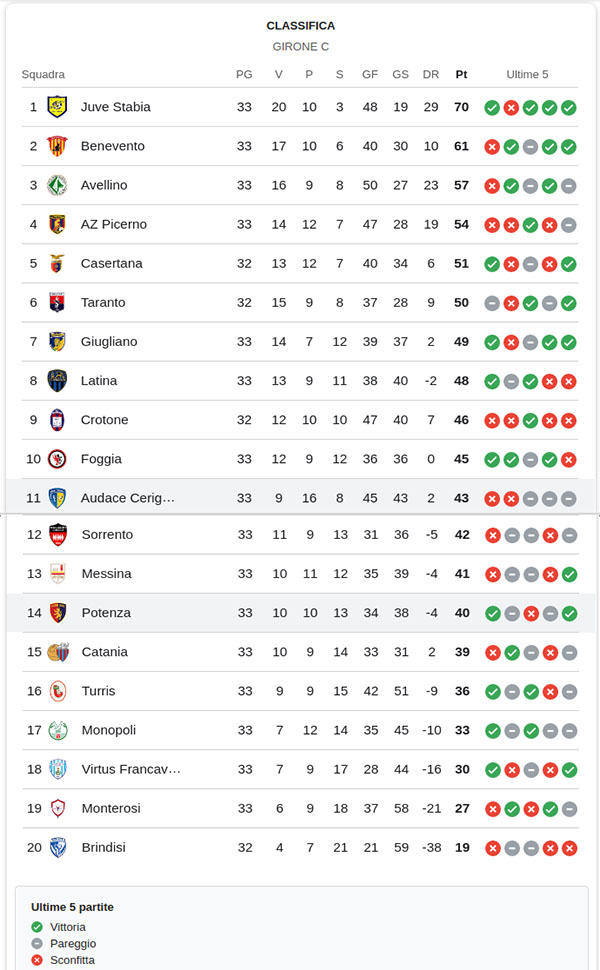Screen dimensions: 600x970
Task: Click Messina's most recent green win icon
Action: click(x=569, y=574)
